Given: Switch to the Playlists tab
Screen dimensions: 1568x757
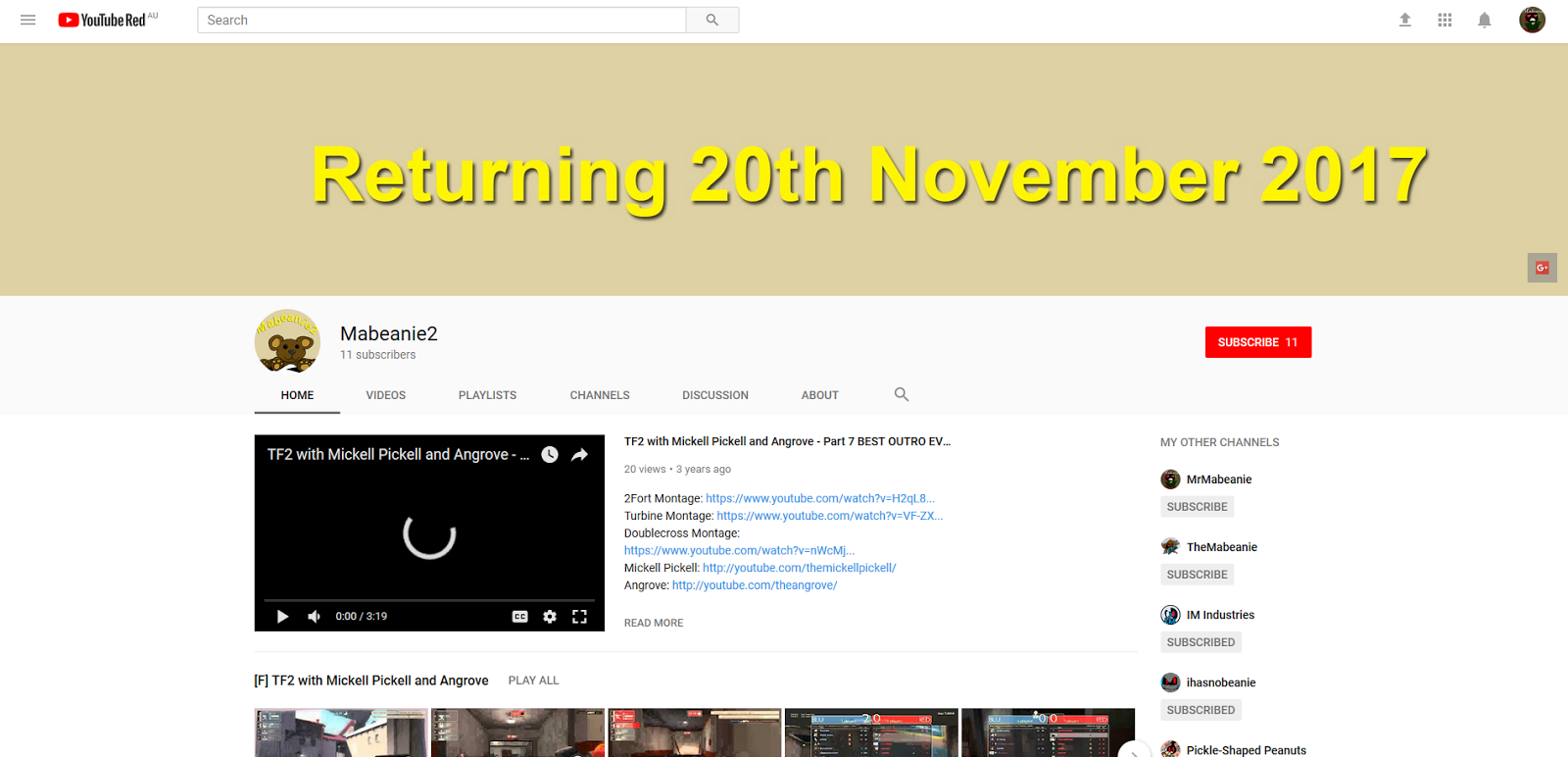Looking at the screenshot, I should point(487,395).
